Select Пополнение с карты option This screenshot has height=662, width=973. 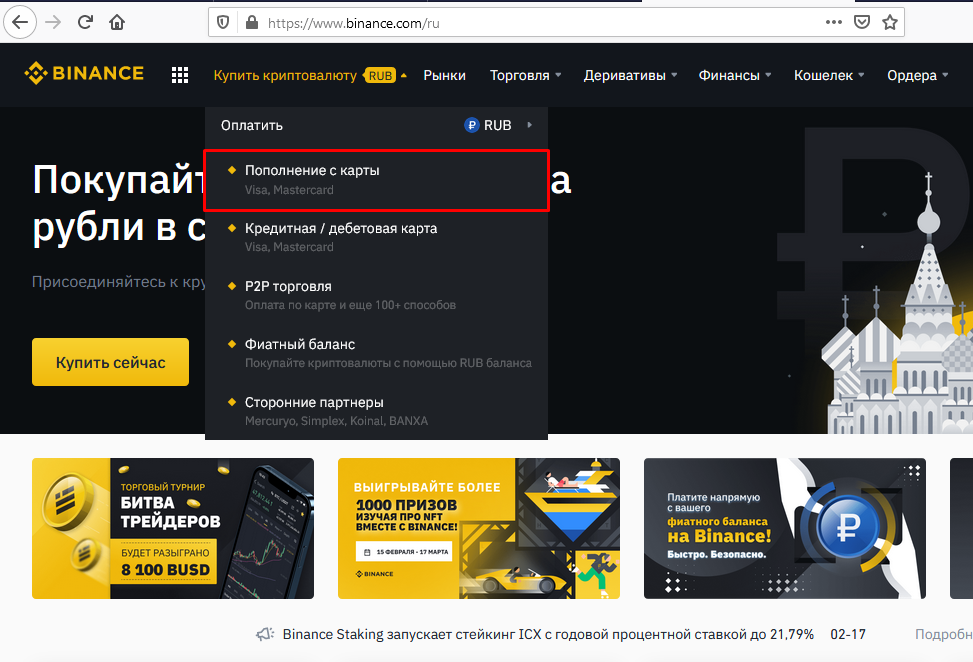(376, 180)
